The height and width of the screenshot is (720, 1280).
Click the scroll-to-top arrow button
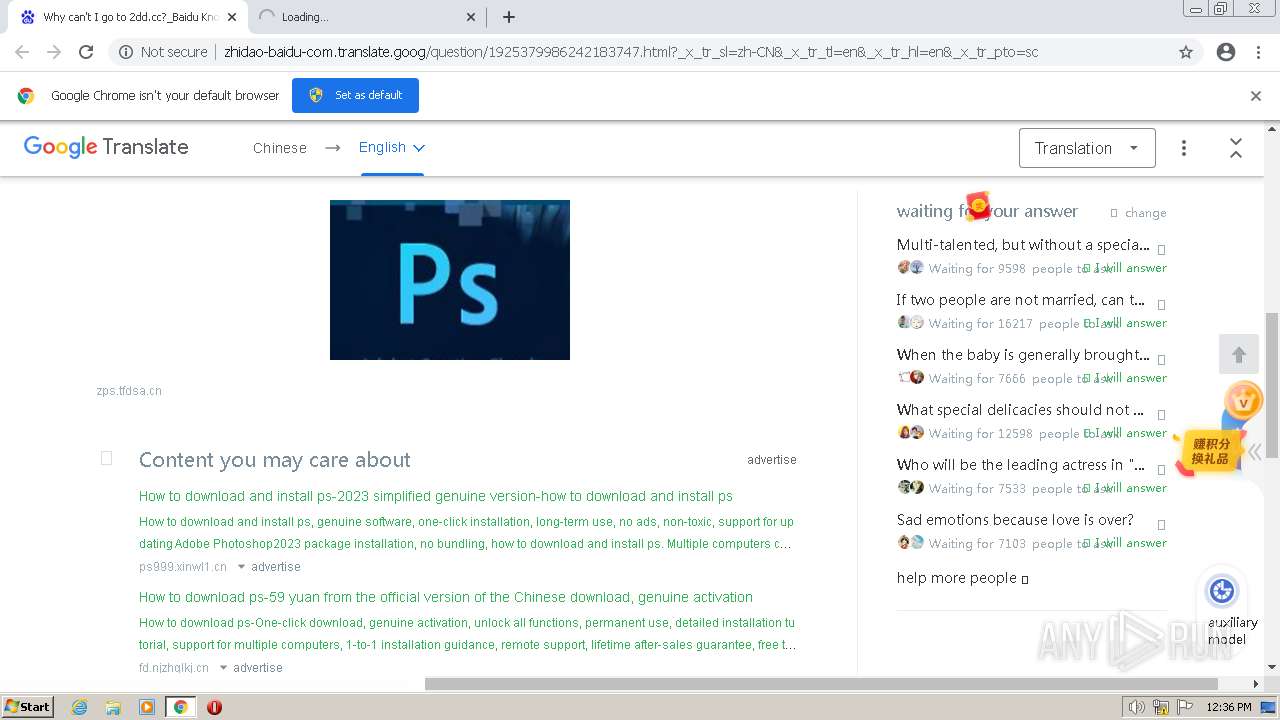point(1239,355)
